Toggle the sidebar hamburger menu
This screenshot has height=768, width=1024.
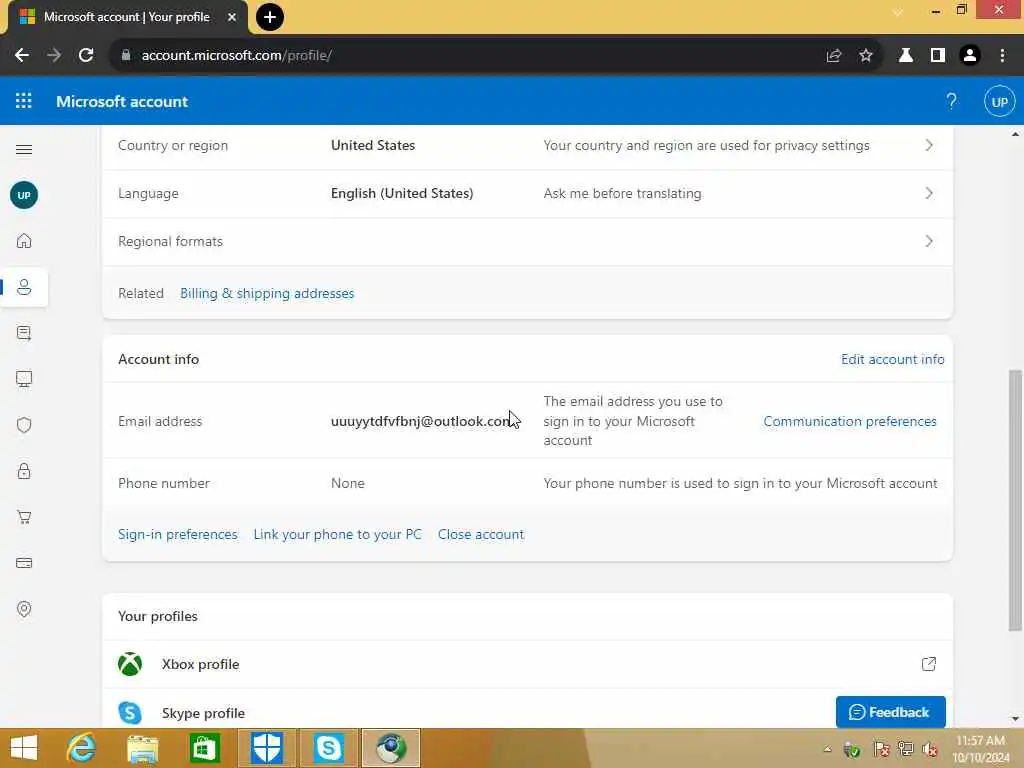(x=24, y=150)
